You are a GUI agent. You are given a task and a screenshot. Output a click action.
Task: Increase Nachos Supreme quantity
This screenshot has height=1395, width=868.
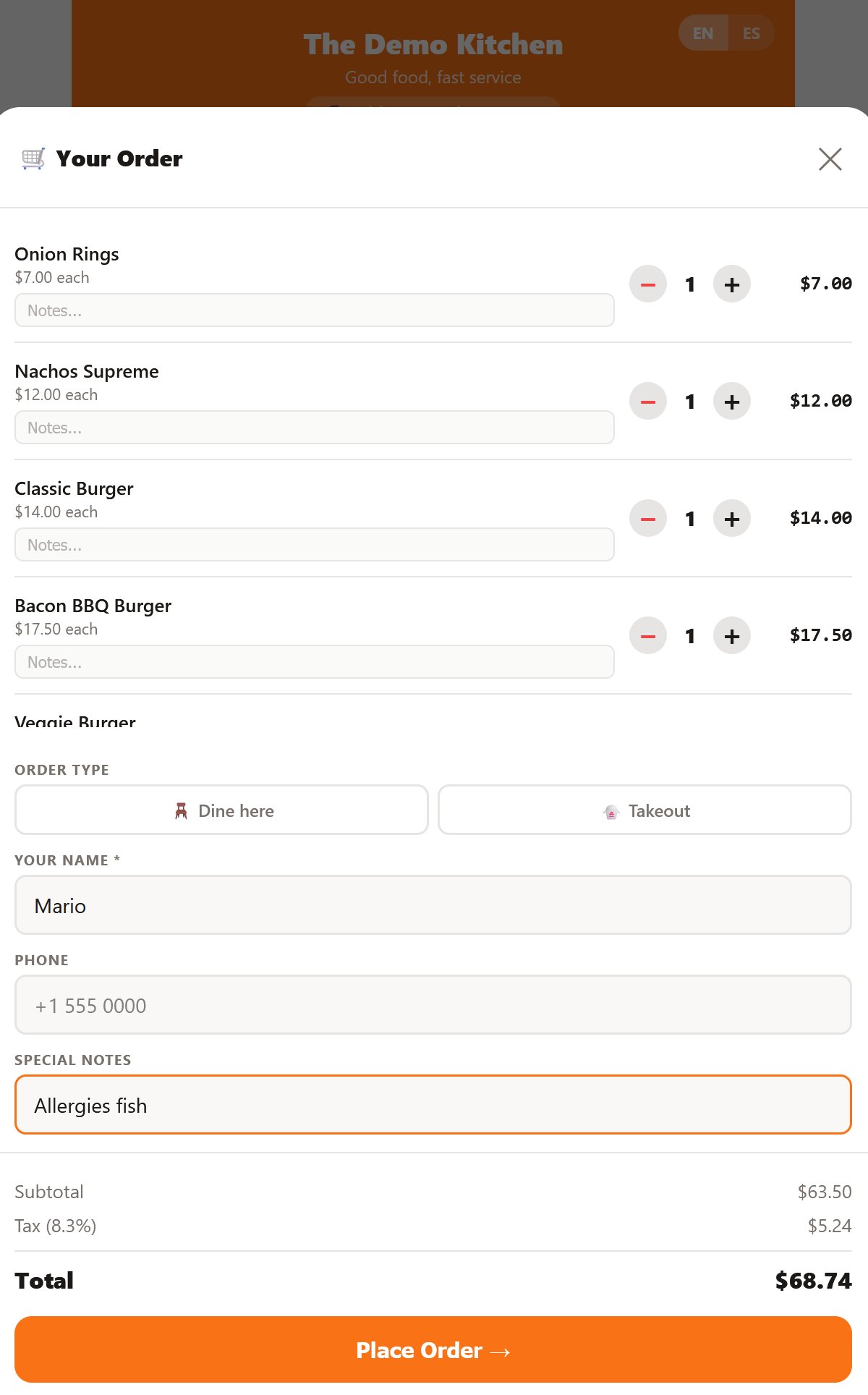pyautogui.click(x=732, y=401)
